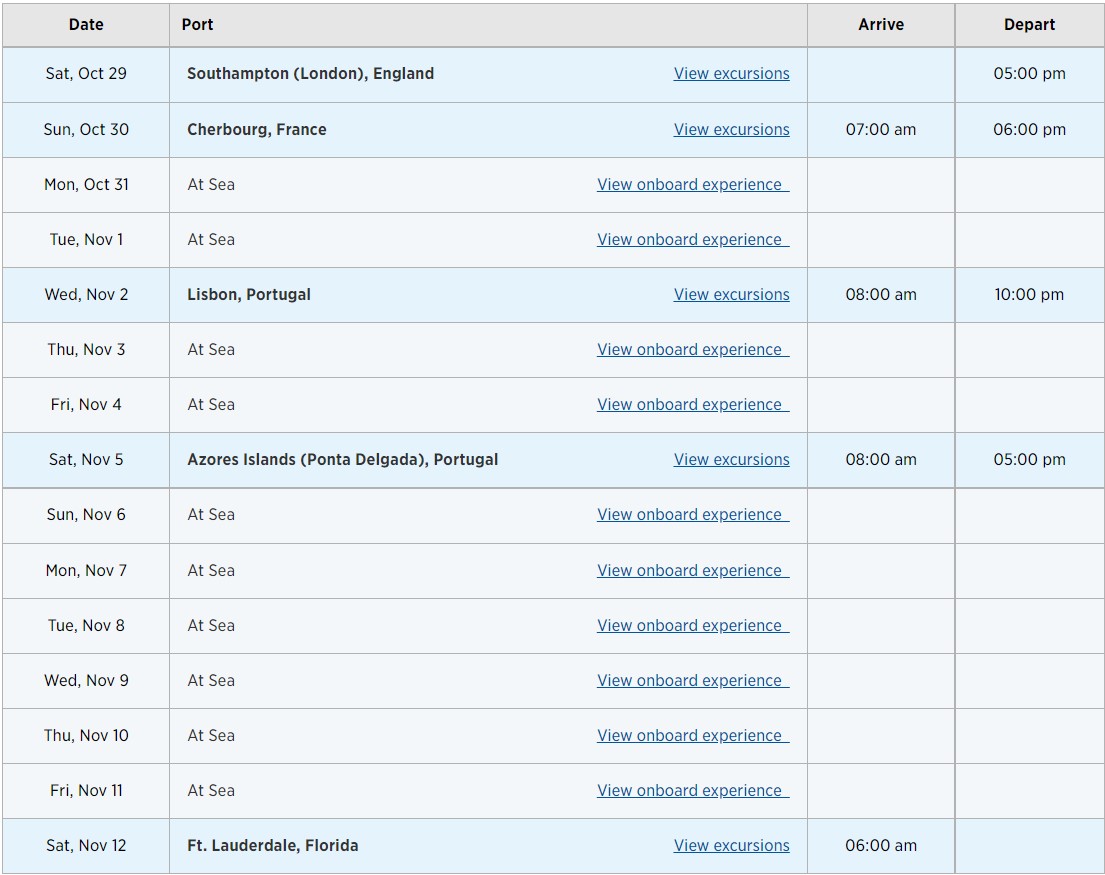Select the Thu, Nov 10 date cell
Image resolution: width=1105 pixels, height=875 pixels.
pyautogui.click(x=86, y=736)
